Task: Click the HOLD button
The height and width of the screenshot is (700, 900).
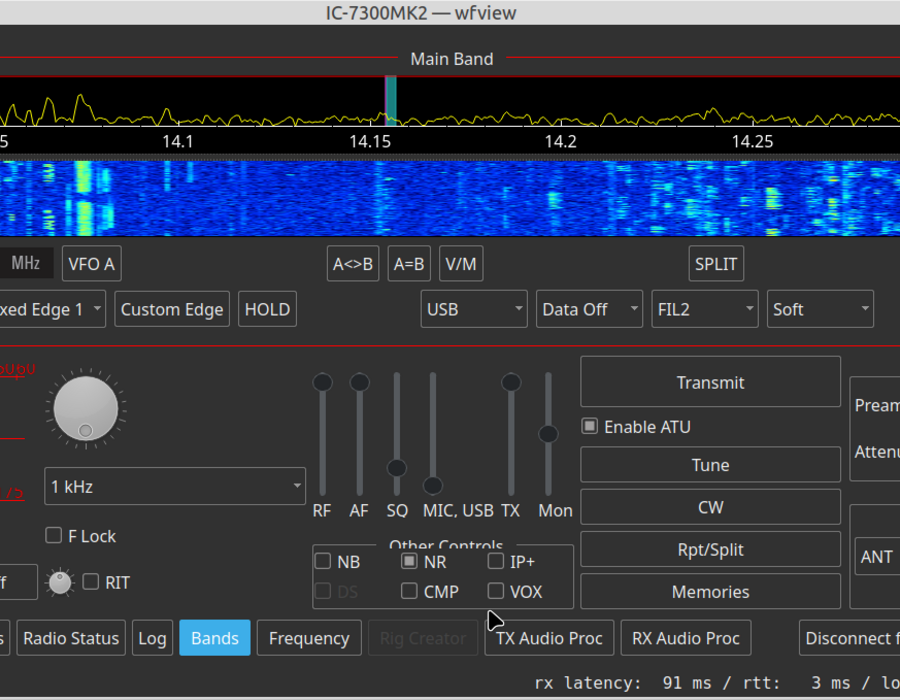Action: (x=267, y=309)
